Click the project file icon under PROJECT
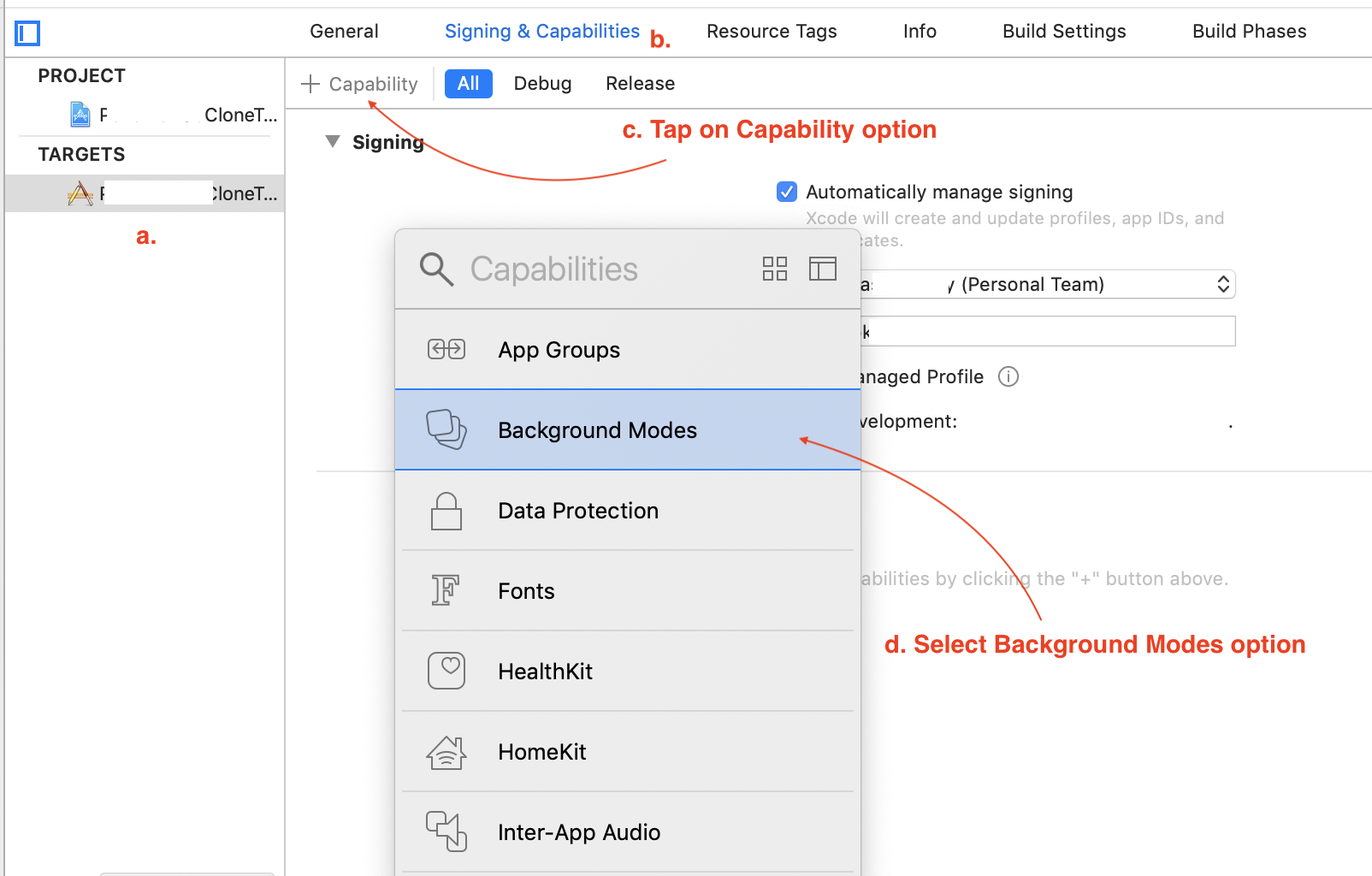Screen dimensions: 1372x876 click(80, 115)
